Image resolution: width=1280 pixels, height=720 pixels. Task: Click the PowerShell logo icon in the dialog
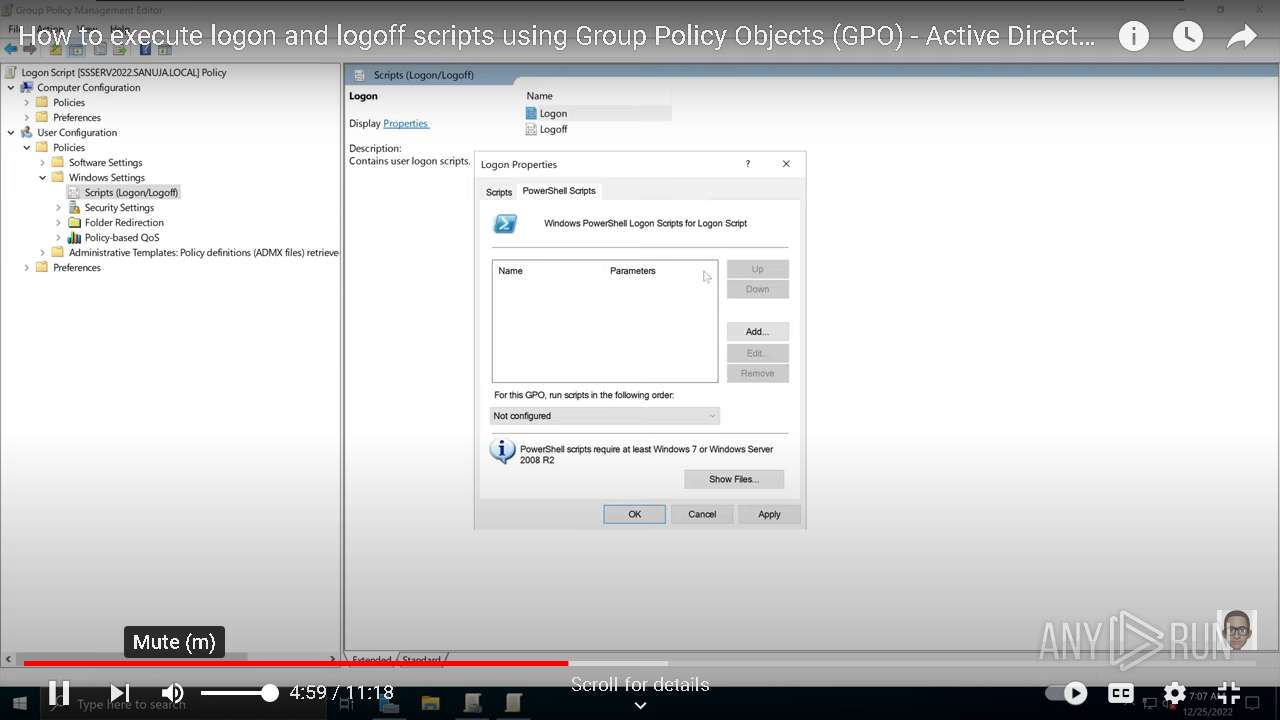(x=505, y=224)
